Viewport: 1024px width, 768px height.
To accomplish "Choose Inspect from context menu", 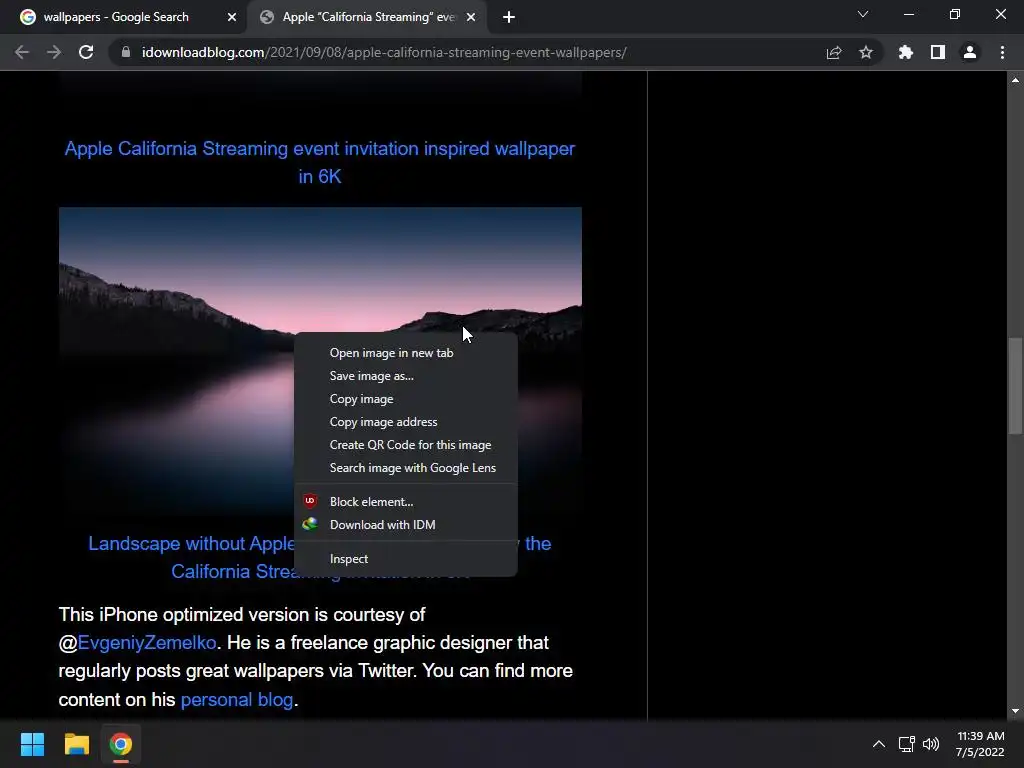I will point(406,558).
